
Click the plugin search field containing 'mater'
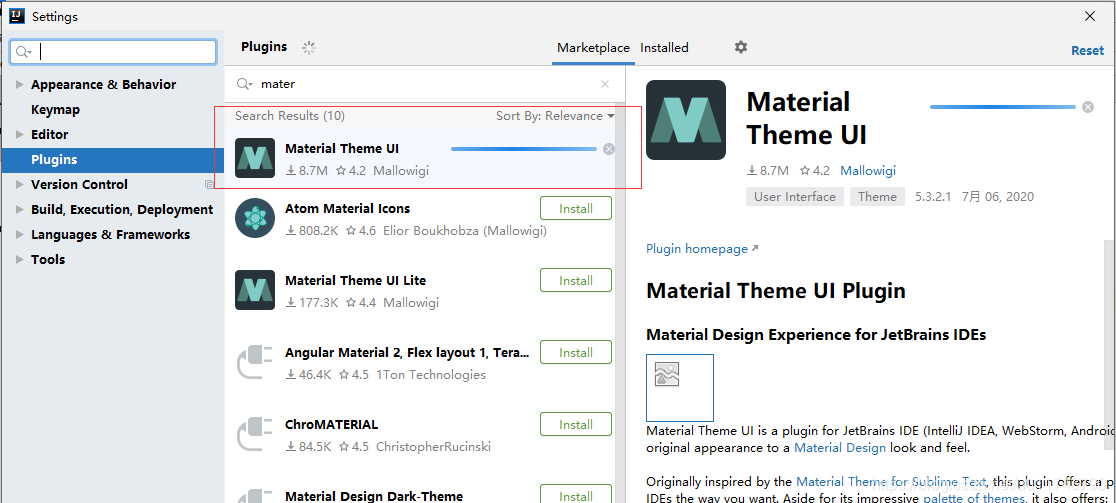[427, 84]
